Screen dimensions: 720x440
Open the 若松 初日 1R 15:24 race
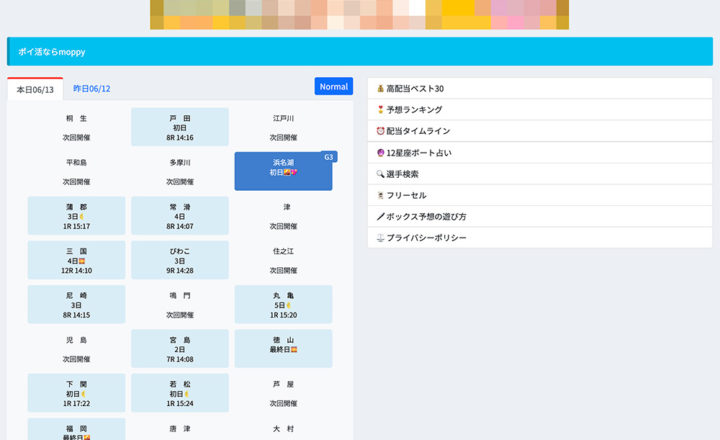(x=180, y=393)
